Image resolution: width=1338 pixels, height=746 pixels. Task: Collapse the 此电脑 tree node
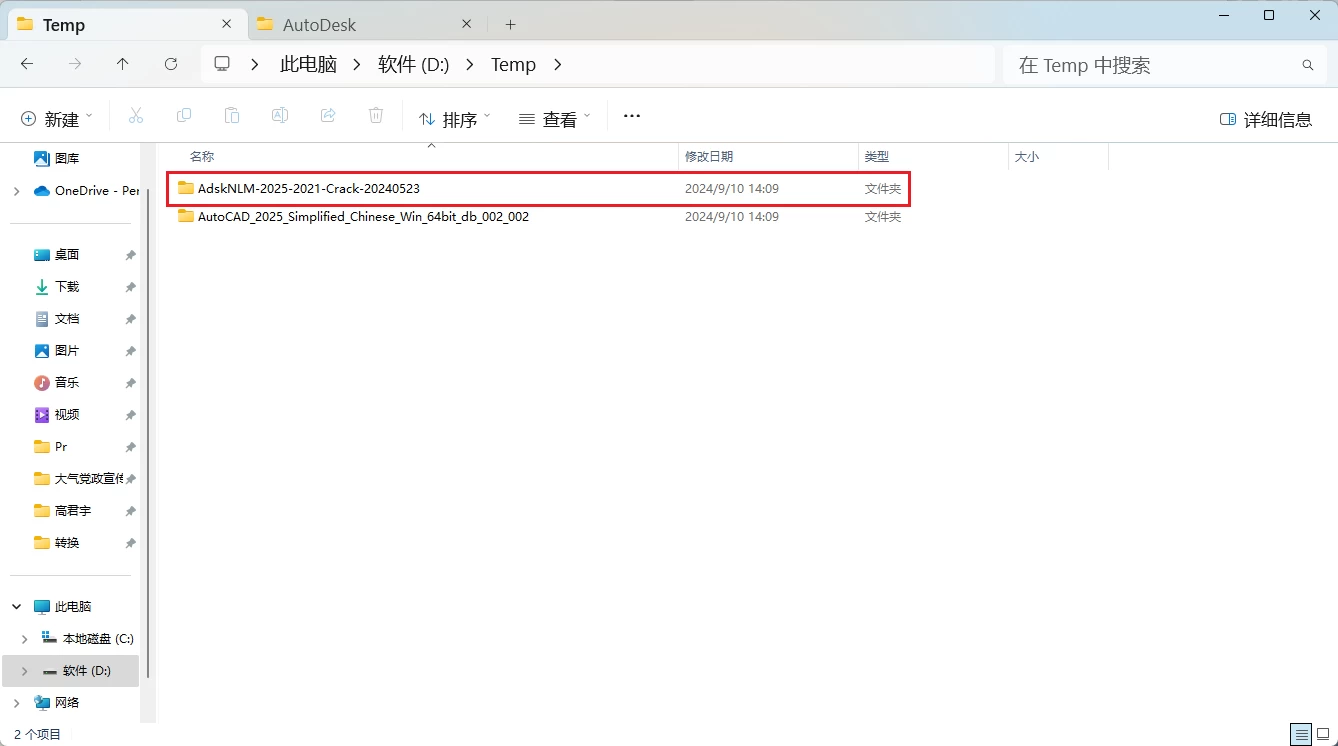point(16,607)
